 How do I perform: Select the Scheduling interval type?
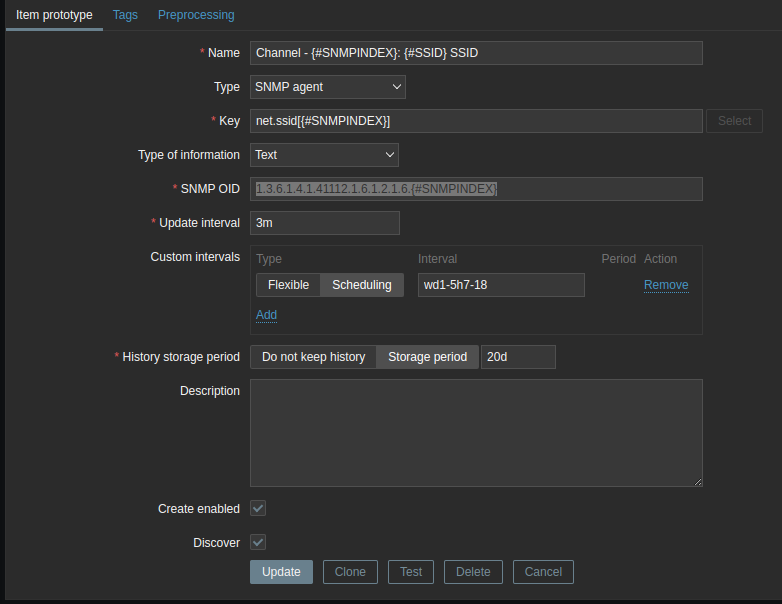click(x=362, y=285)
